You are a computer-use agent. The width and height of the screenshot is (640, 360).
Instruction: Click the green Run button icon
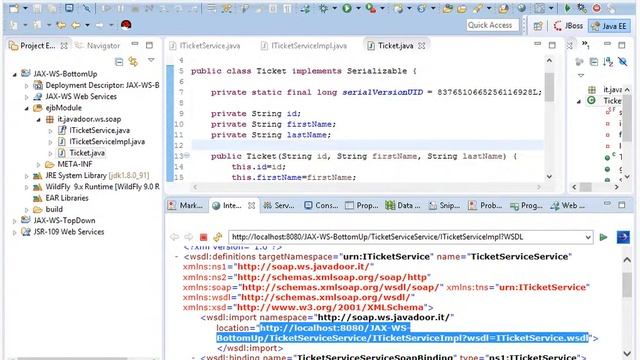coord(347,8)
